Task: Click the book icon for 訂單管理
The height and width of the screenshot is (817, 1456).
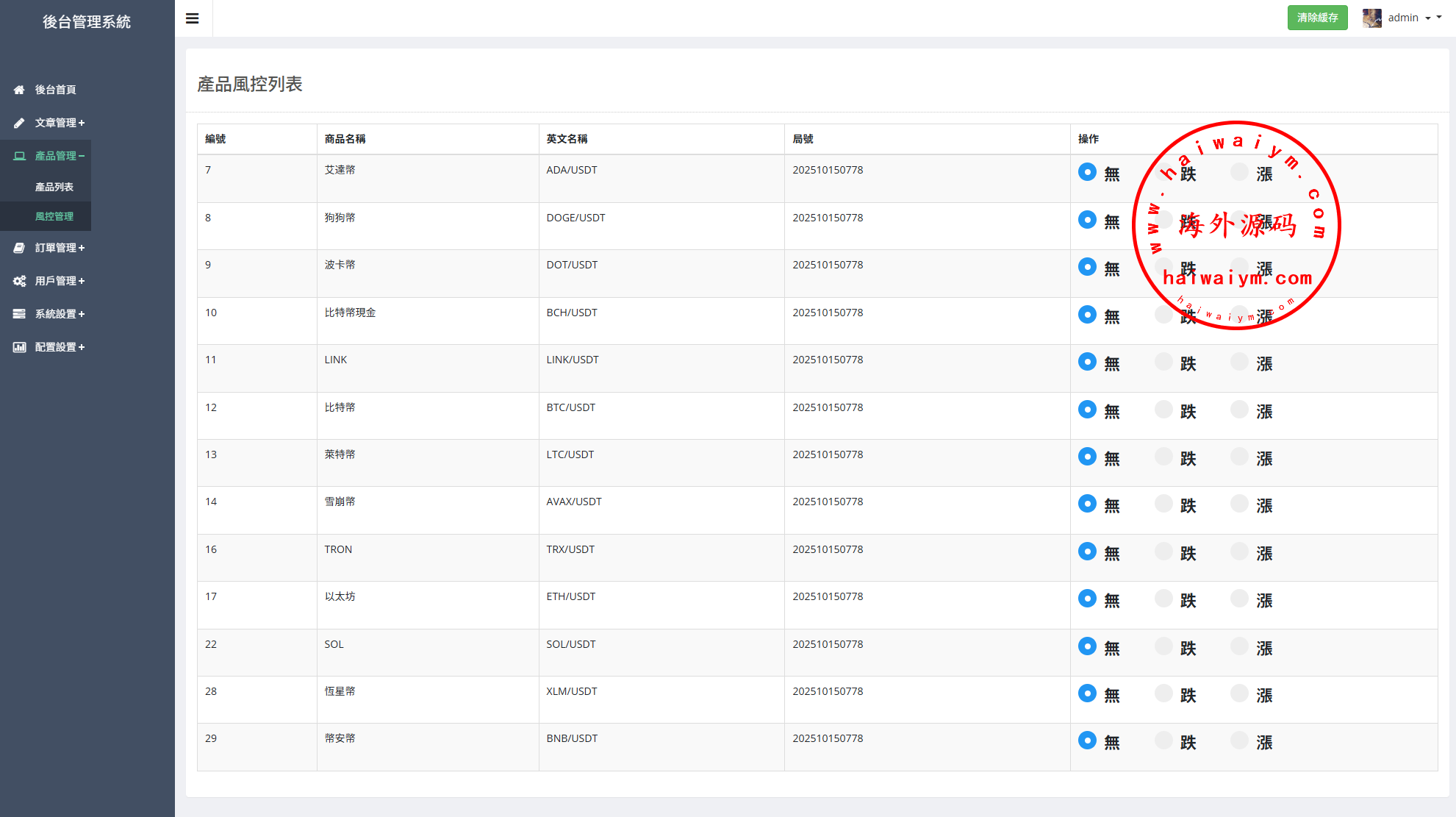Action: click(19, 248)
